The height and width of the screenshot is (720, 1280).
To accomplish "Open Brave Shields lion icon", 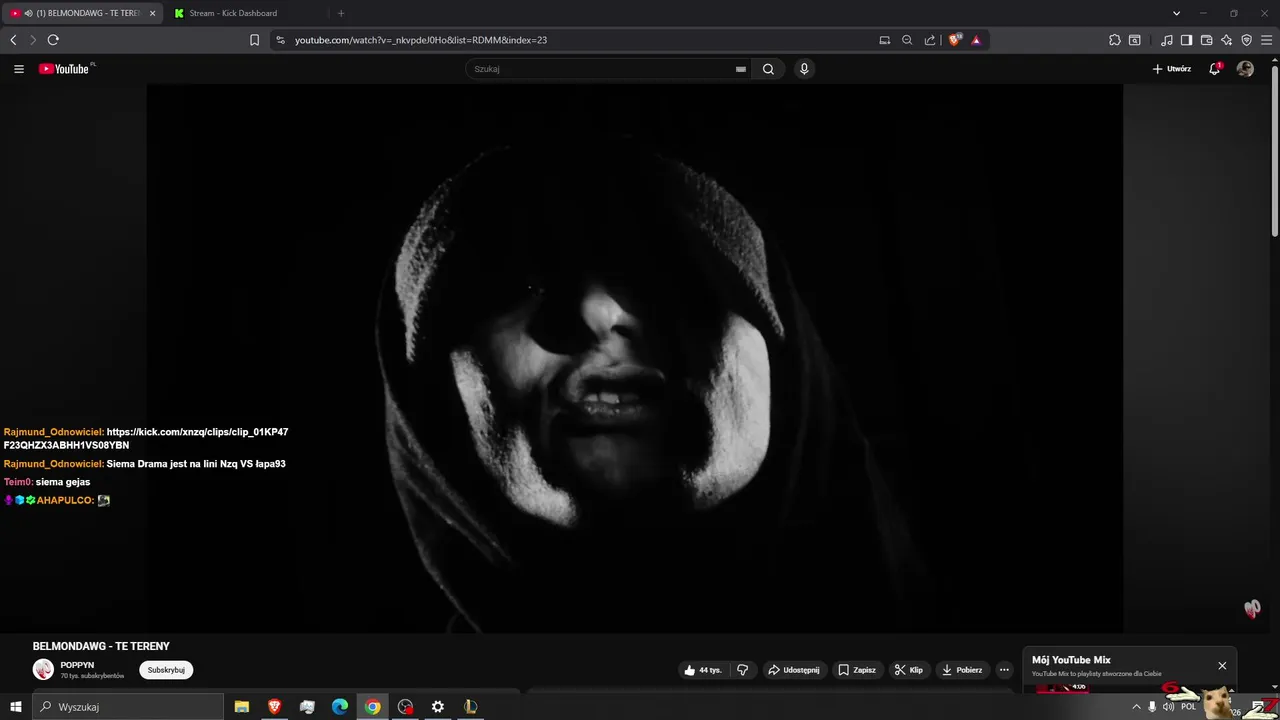I will tap(955, 40).
